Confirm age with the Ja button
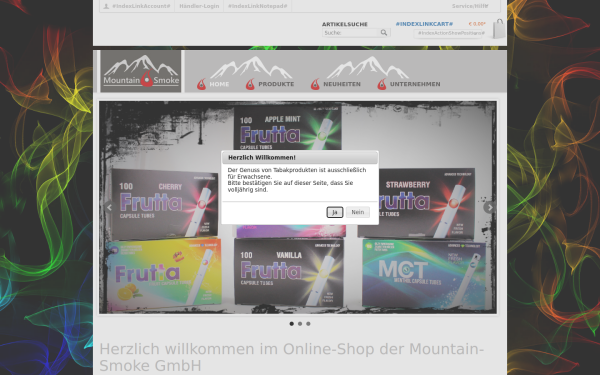 click(x=335, y=212)
